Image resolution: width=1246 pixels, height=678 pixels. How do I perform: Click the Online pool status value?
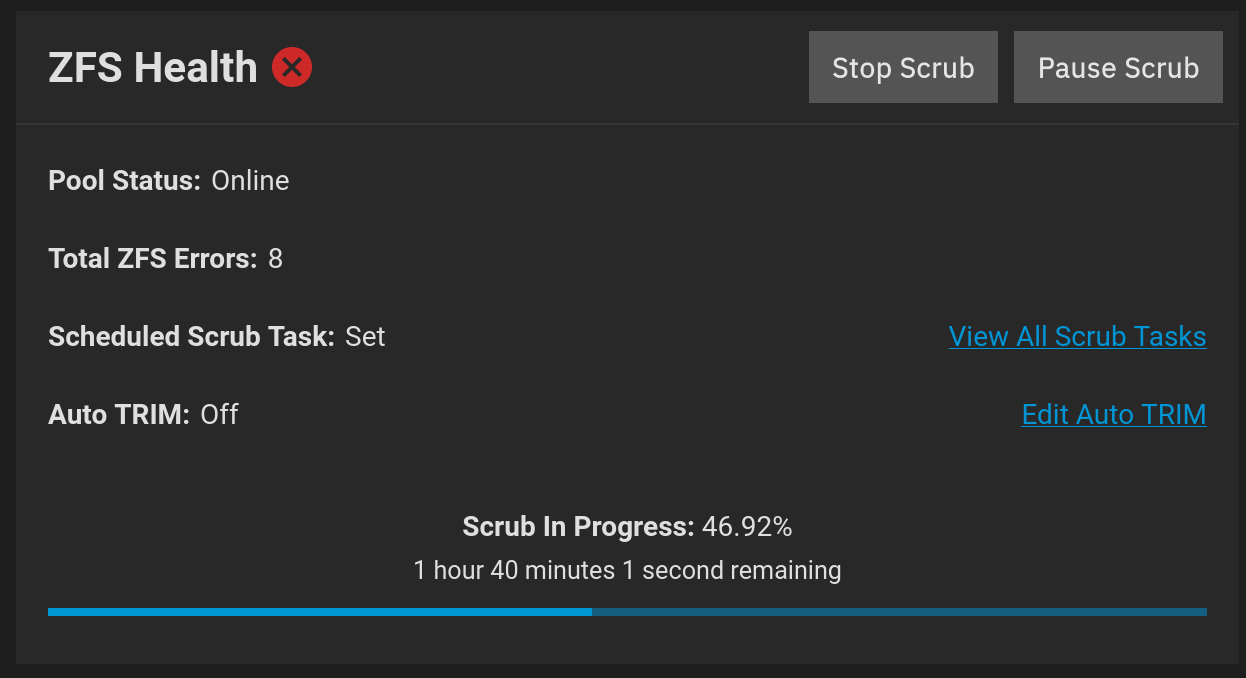[250, 181]
